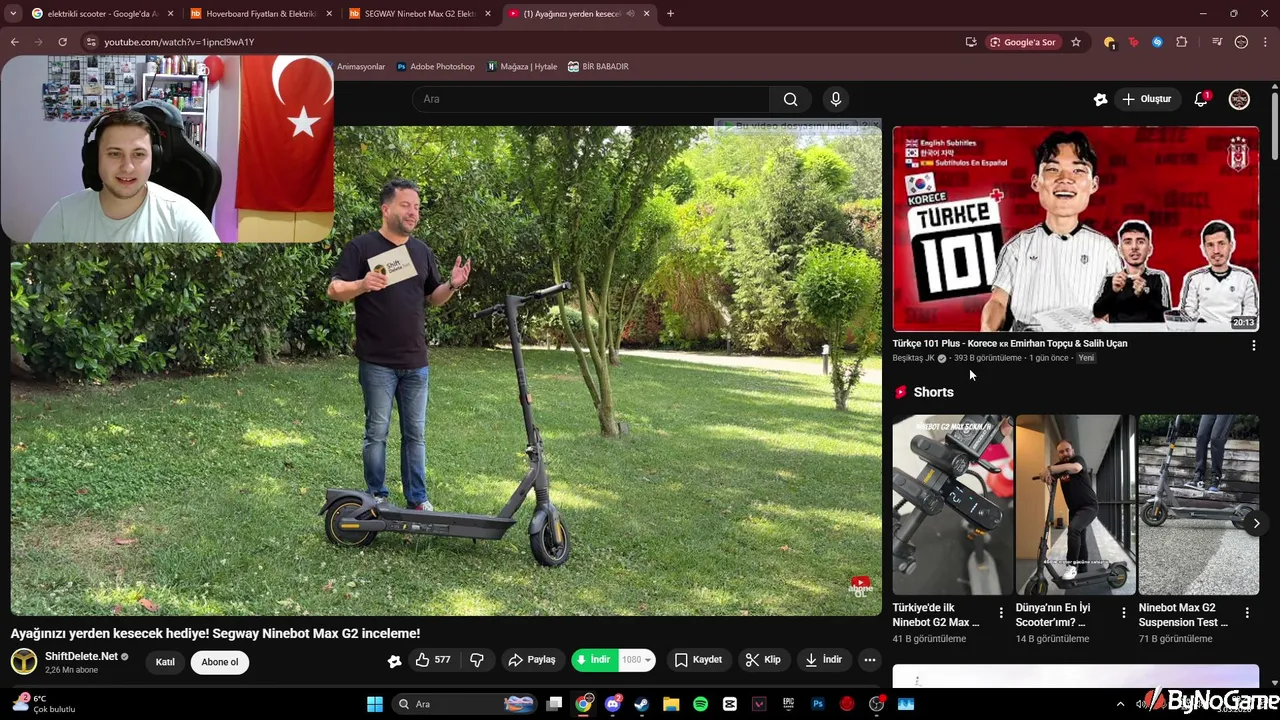The width and height of the screenshot is (1280, 720).
Task: Open Photoshop from the taskbar
Action: [818, 704]
